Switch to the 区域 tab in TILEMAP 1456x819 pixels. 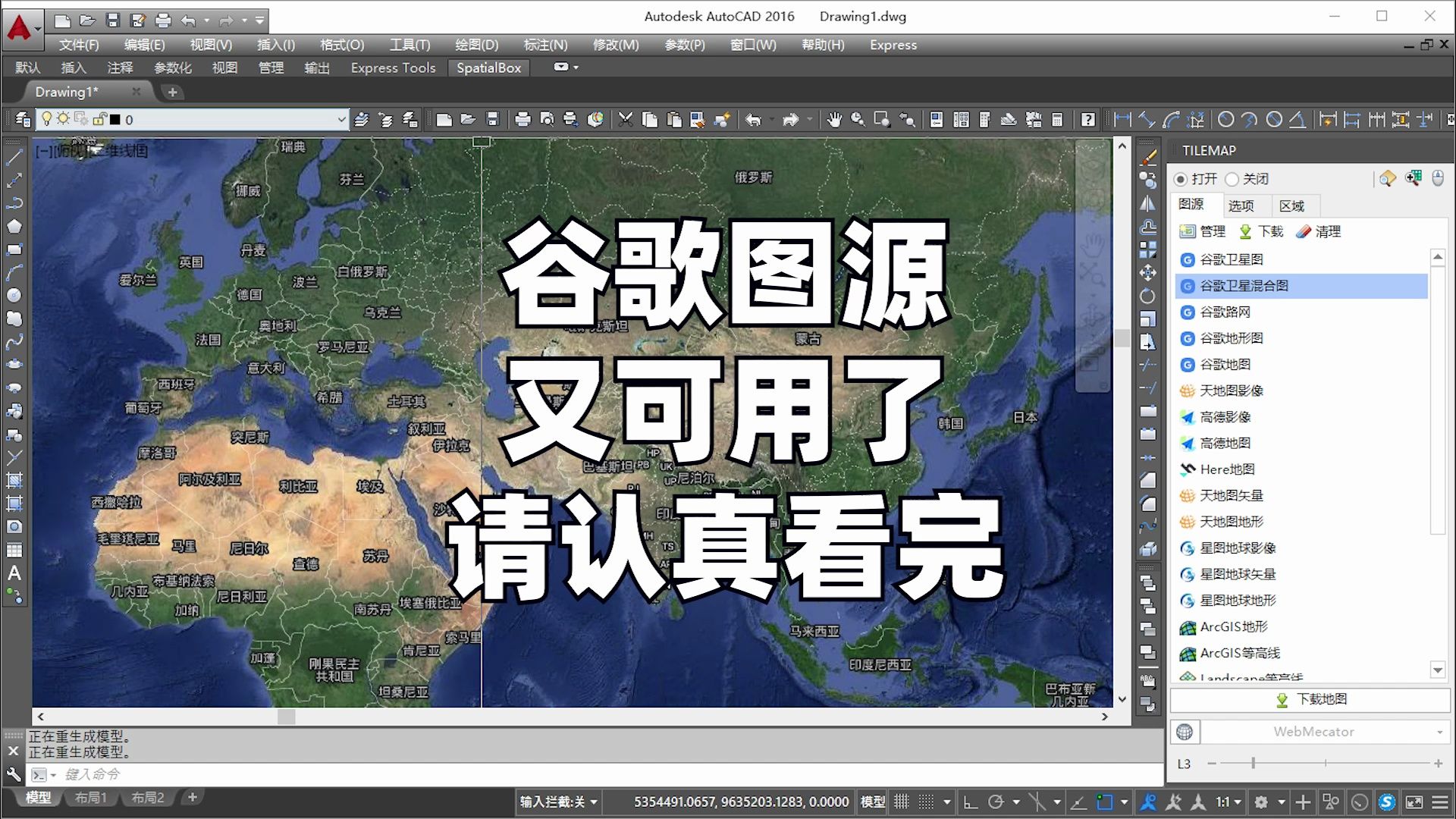pyautogui.click(x=1292, y=206)
